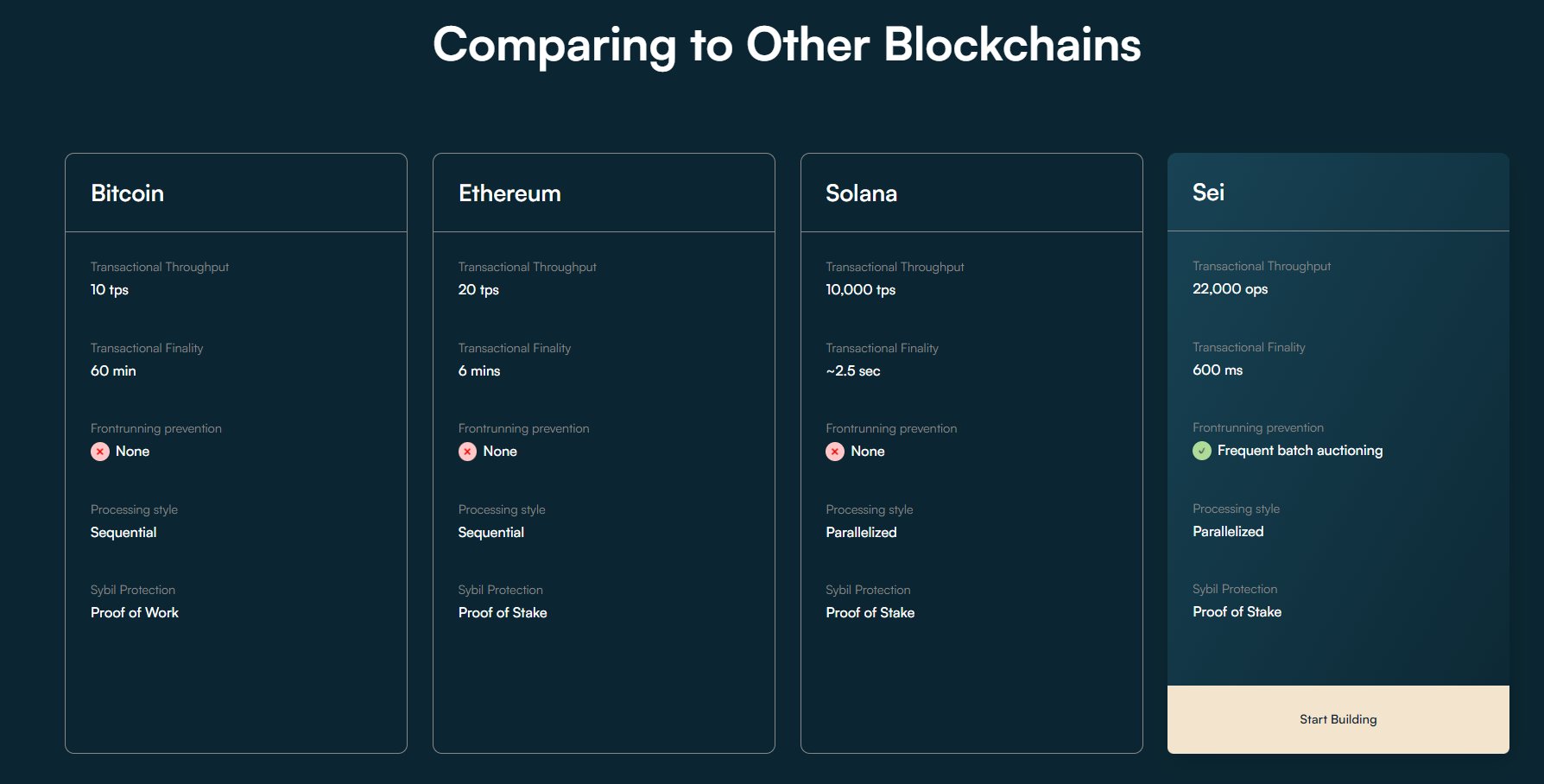Viewport: 1544px width, 784px height.
Task: Click Sei's 22,000 ops throughput value
Action: 1230,289
